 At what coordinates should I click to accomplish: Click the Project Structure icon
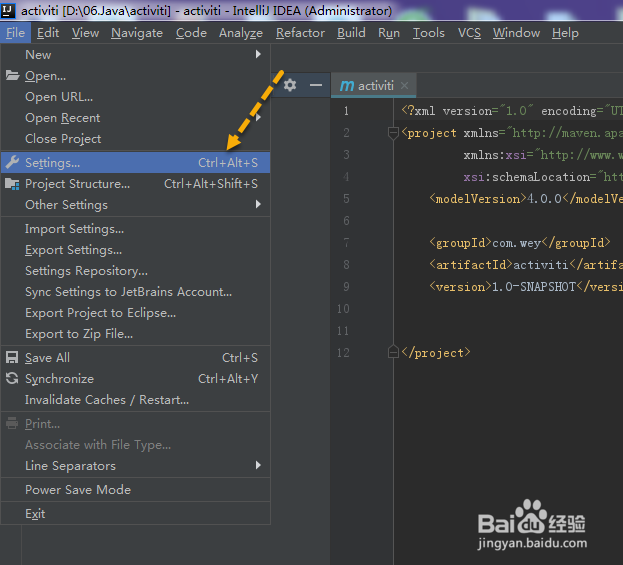[x=12, y=184]
